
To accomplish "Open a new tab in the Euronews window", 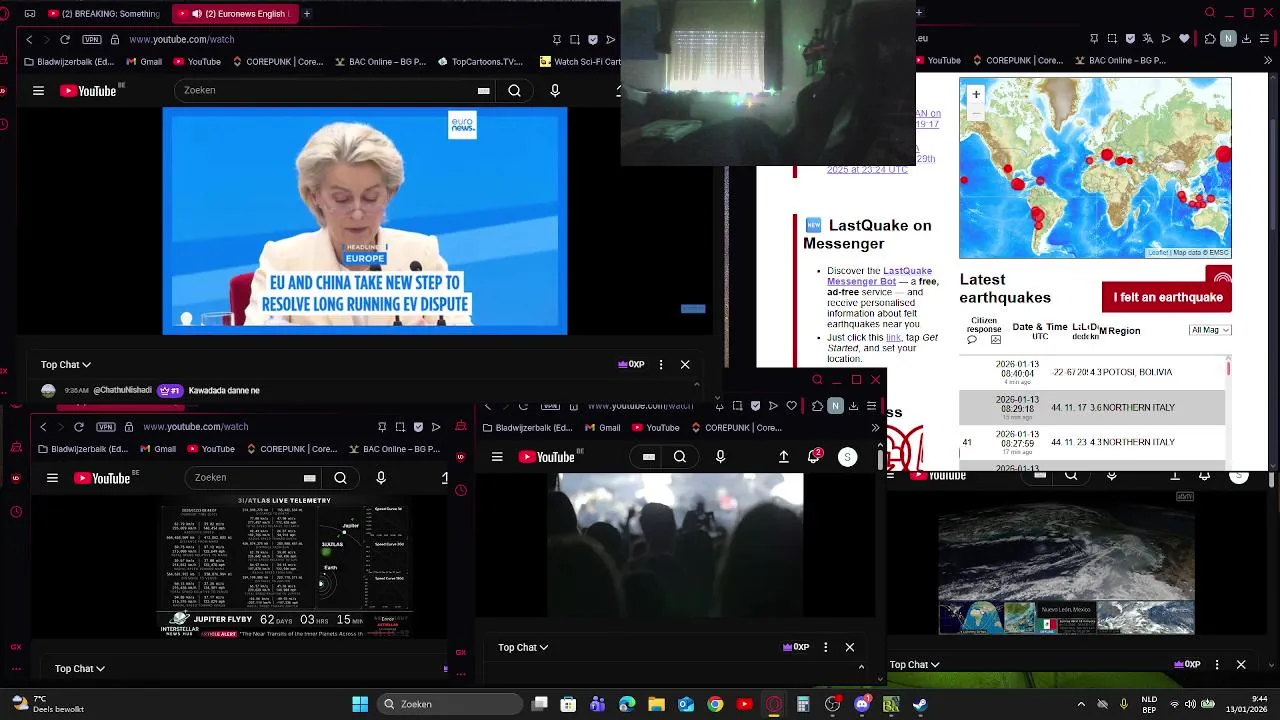I will 307,14.
